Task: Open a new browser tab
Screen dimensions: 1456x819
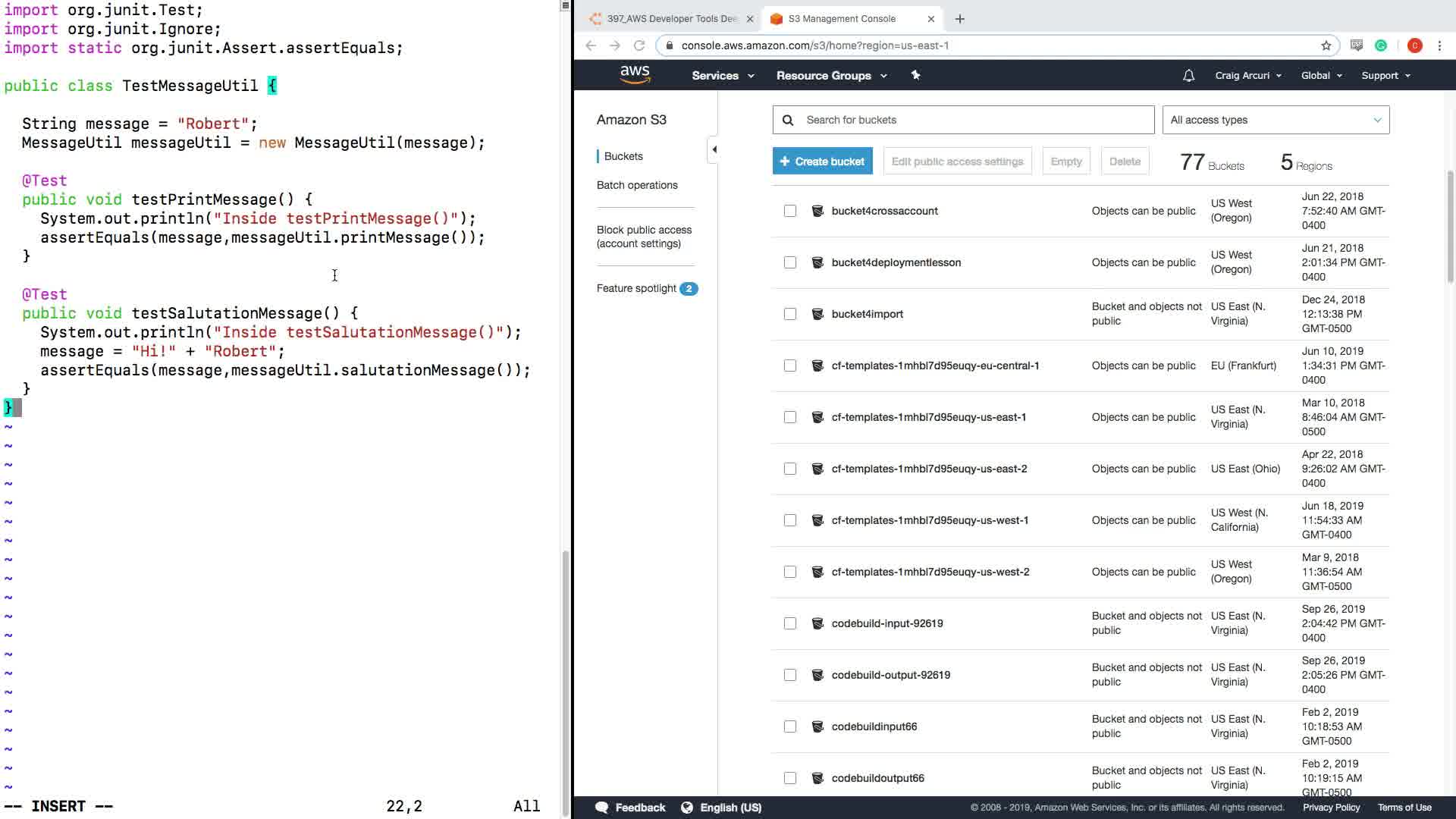Action: [x=960, y=19]
